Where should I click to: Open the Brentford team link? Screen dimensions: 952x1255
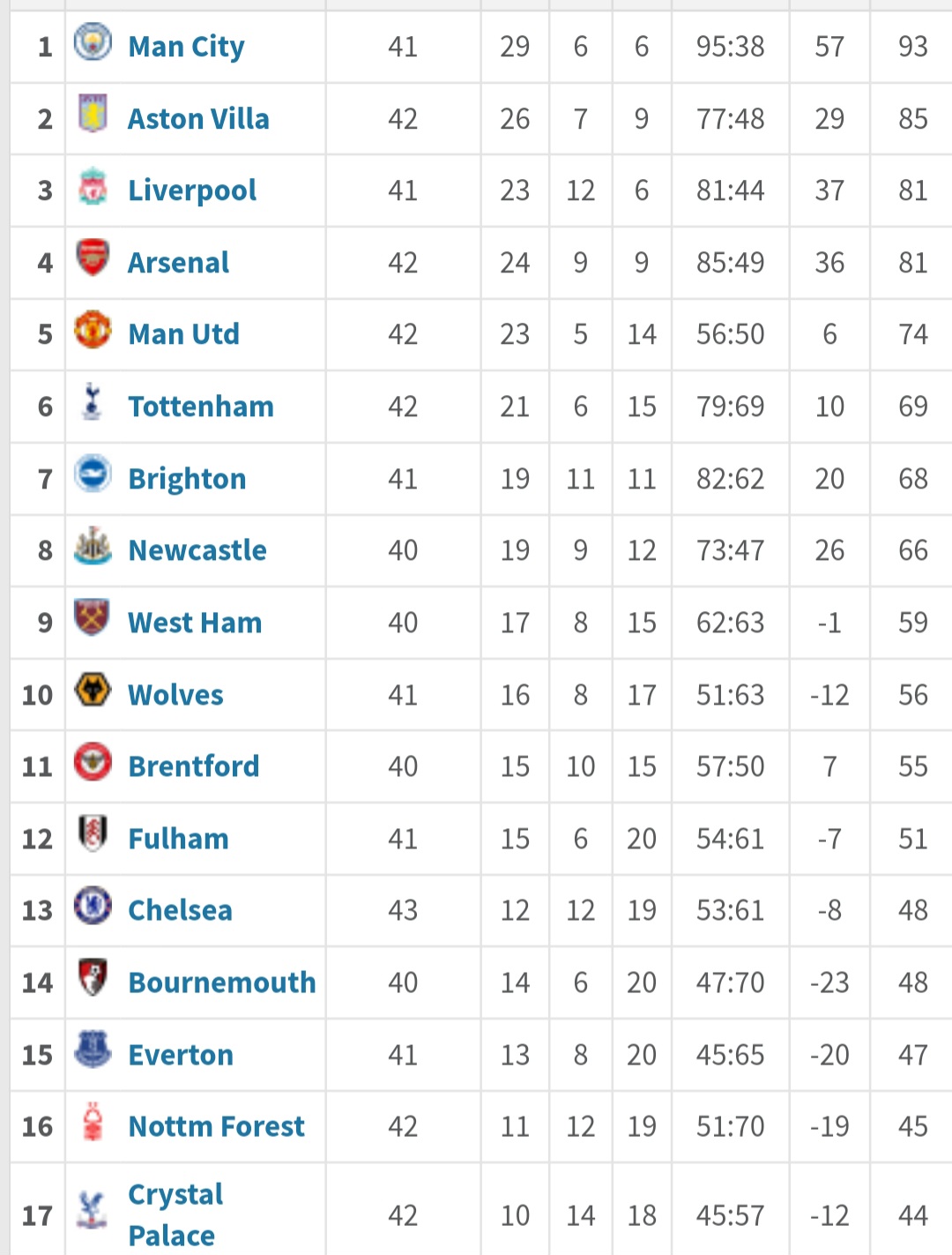(x=194, y=766)
